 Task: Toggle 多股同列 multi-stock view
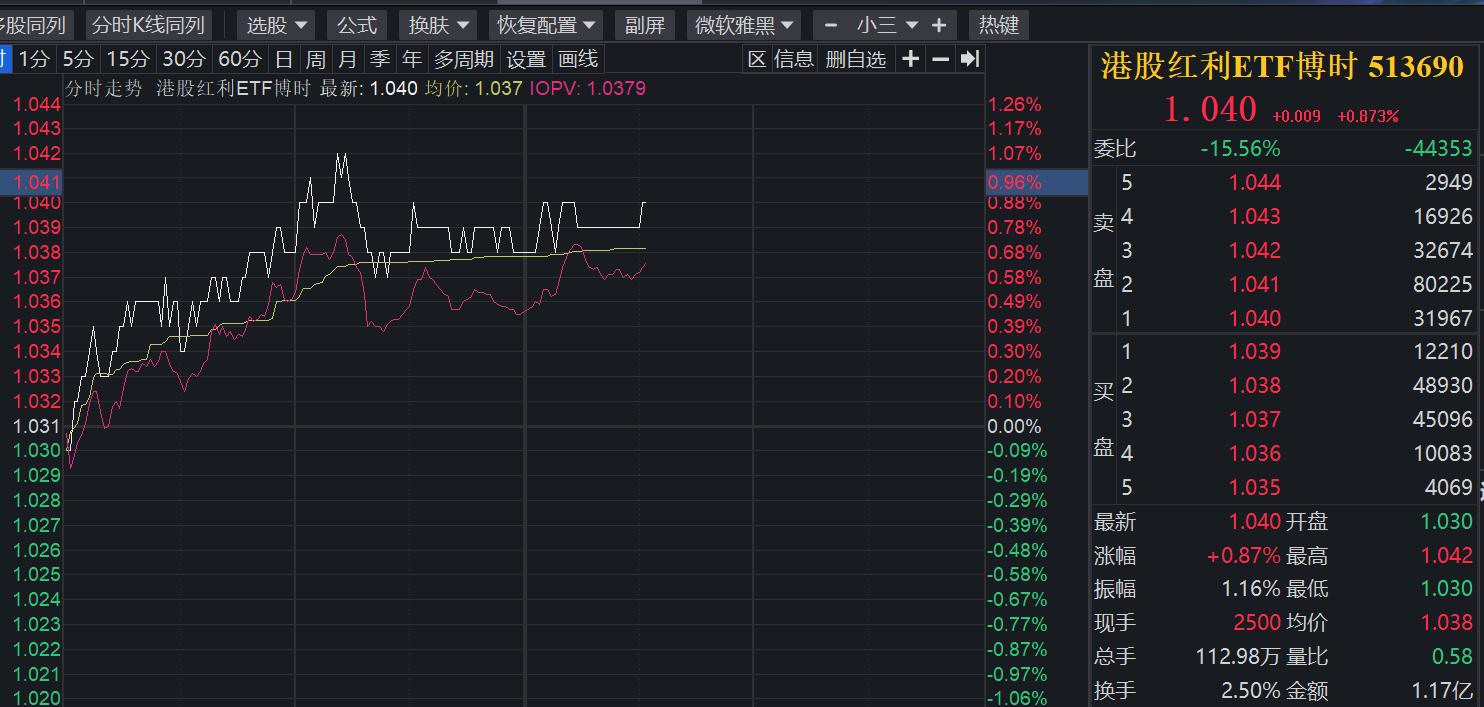35,25
